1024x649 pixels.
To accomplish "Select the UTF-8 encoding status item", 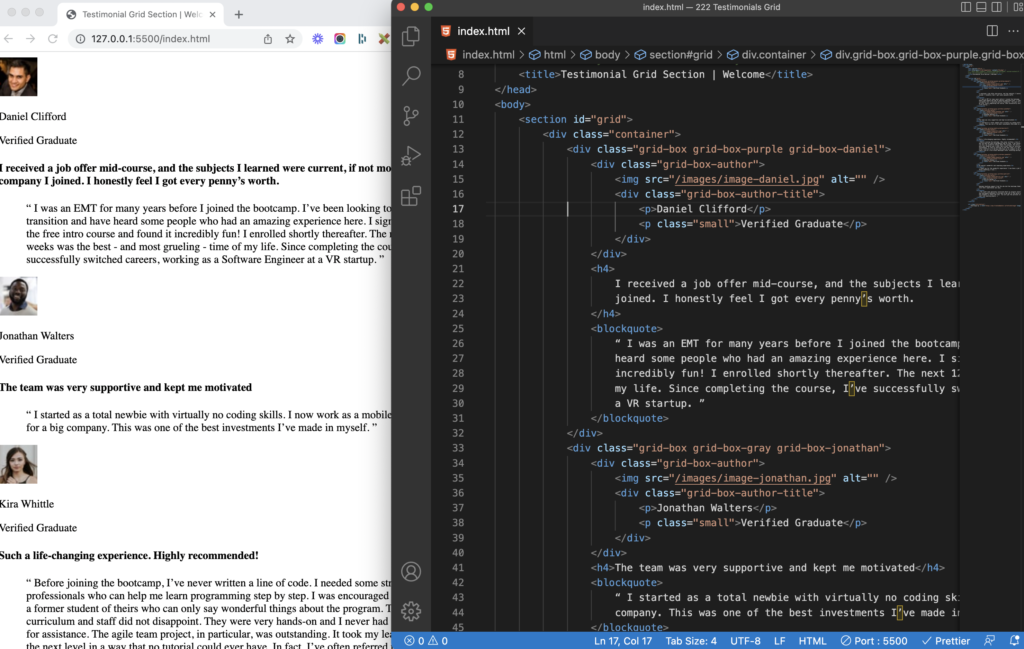I will 745,641.
